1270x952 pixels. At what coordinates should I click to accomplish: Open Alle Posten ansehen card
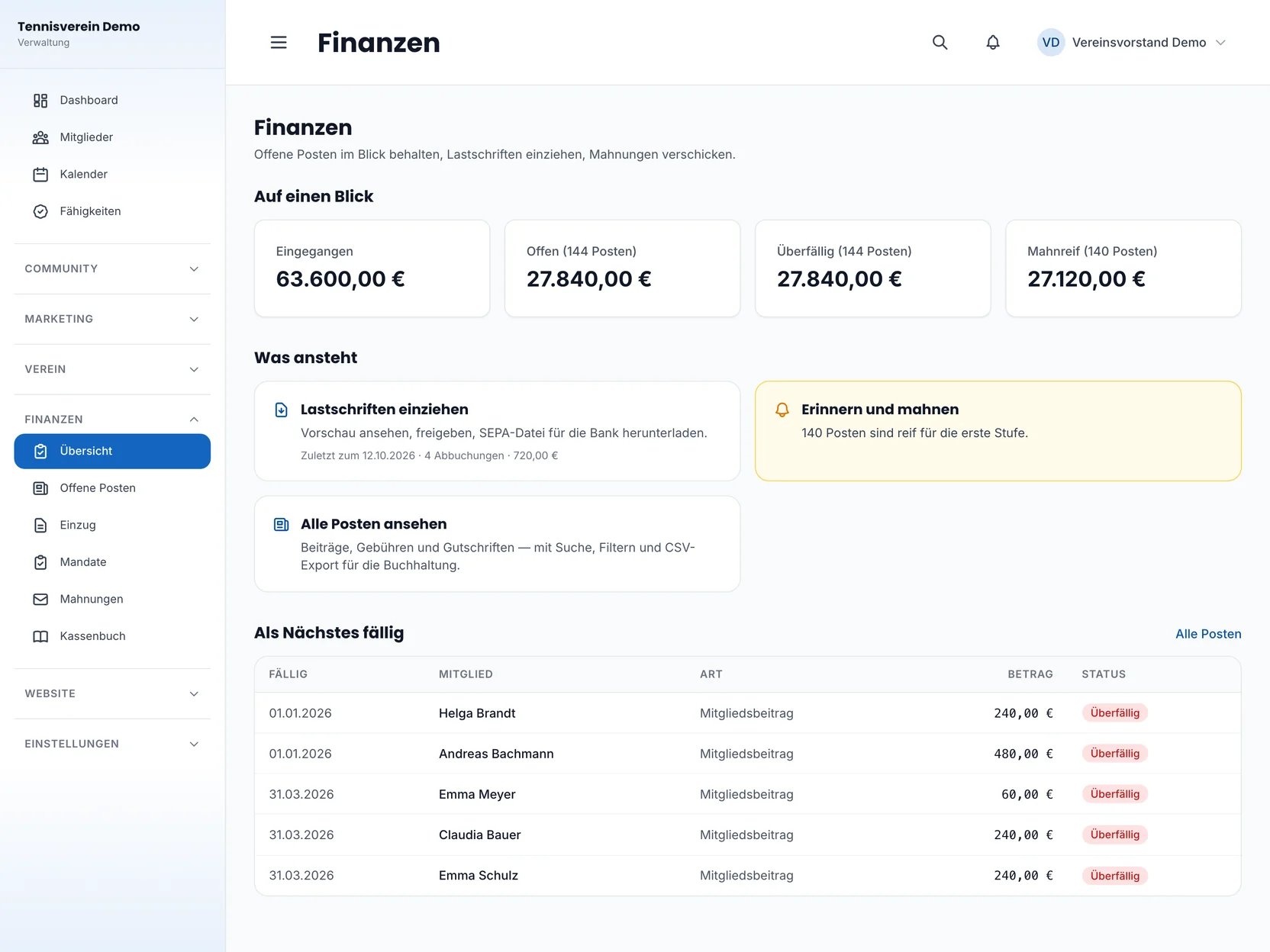pyautogui.click(x=497, y=544)
